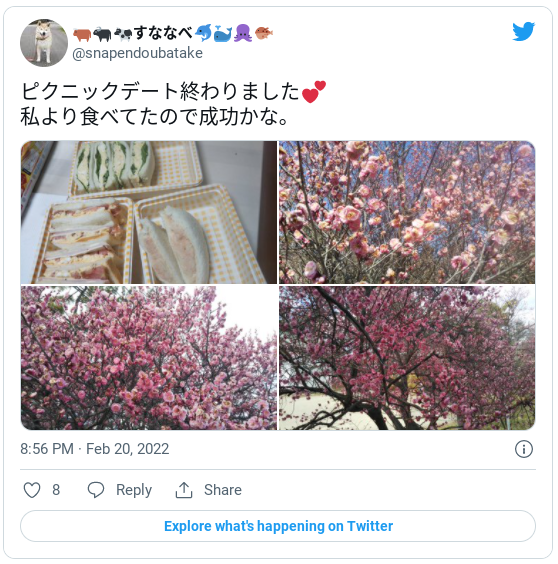The image size is (558, 564).
Task: Click the like count number 8
Action: (x=56, y=490)
